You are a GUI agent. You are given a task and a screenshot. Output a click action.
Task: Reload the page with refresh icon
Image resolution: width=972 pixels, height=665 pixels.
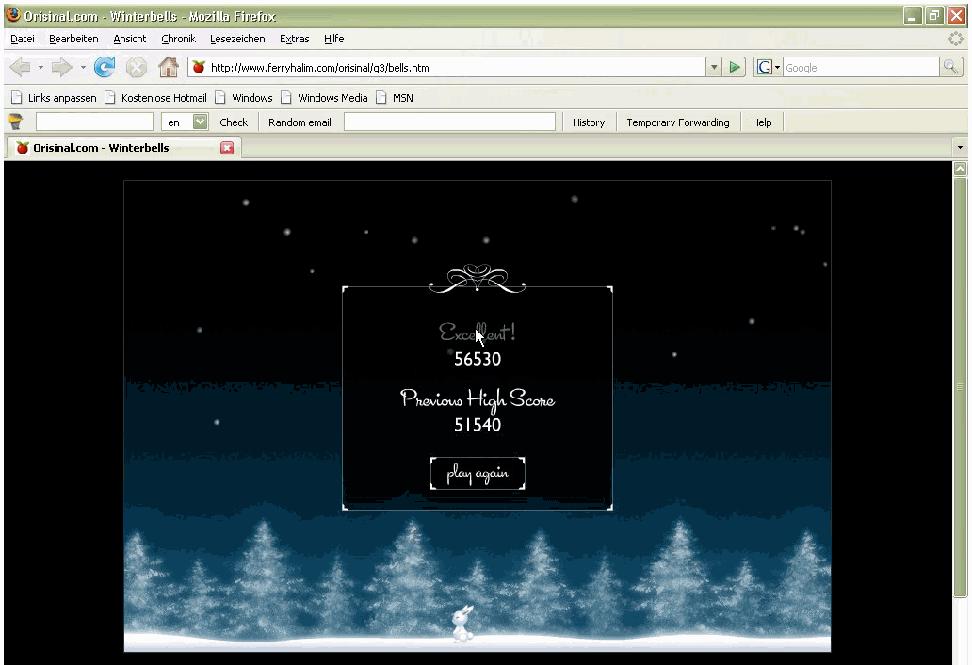[x=104, y=67]
